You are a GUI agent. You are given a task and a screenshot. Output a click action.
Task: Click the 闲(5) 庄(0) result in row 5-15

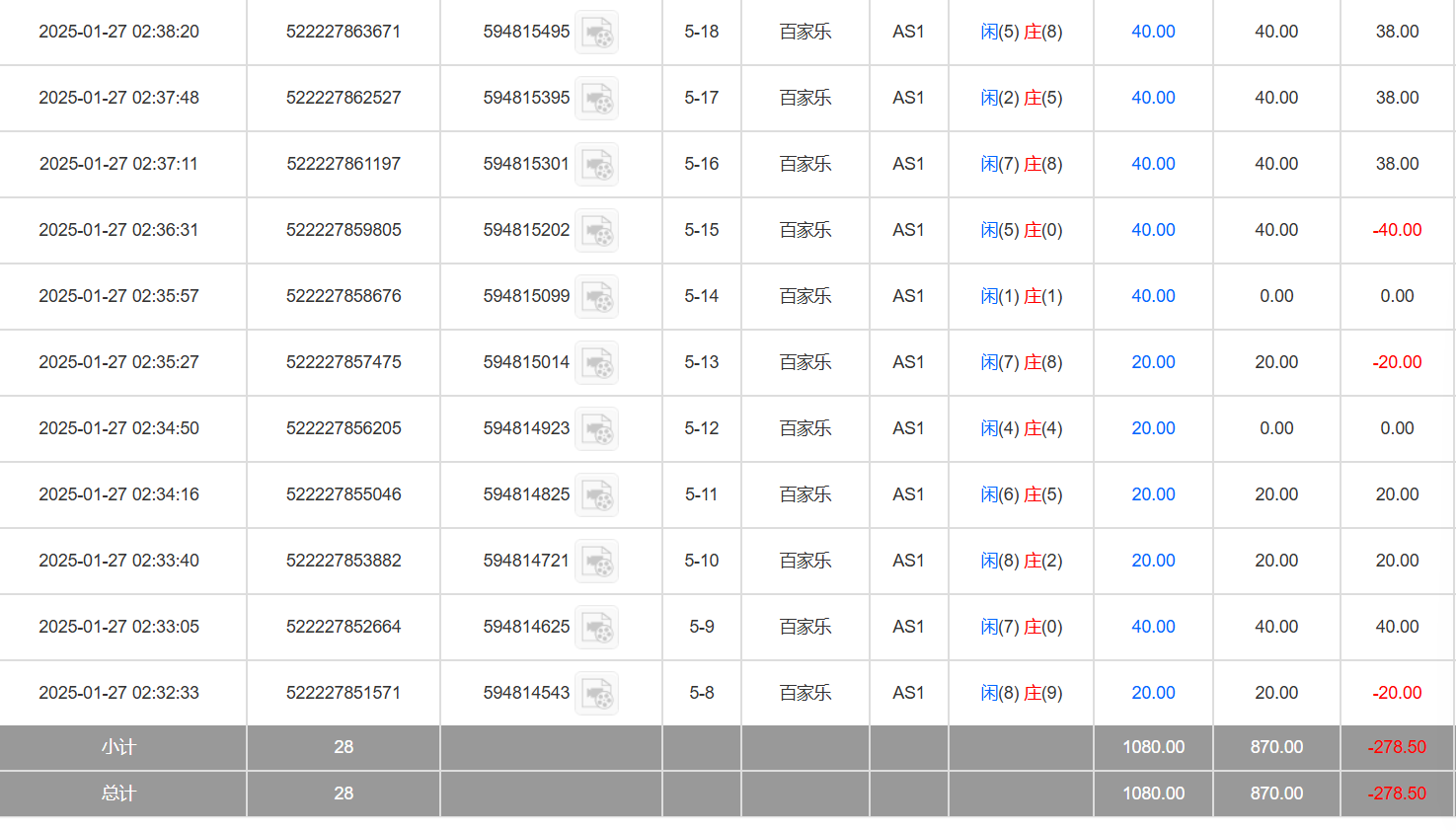[x=1021, y=230]
